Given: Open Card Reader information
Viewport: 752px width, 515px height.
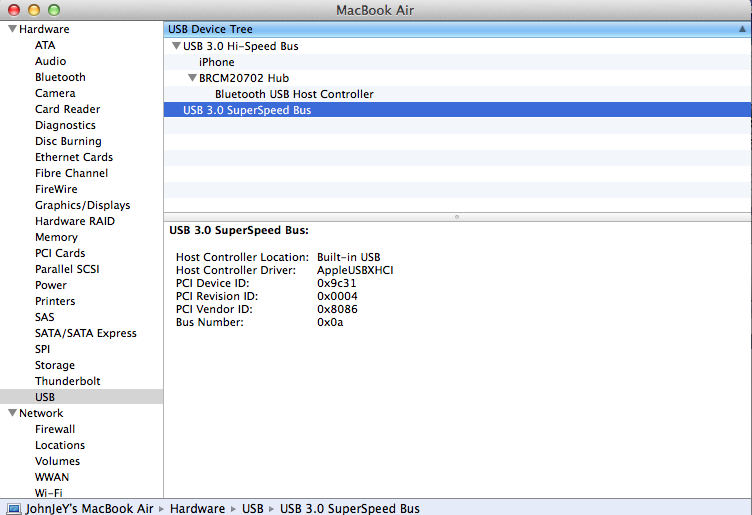Looking at the screenshot, I should click(68, 109).
